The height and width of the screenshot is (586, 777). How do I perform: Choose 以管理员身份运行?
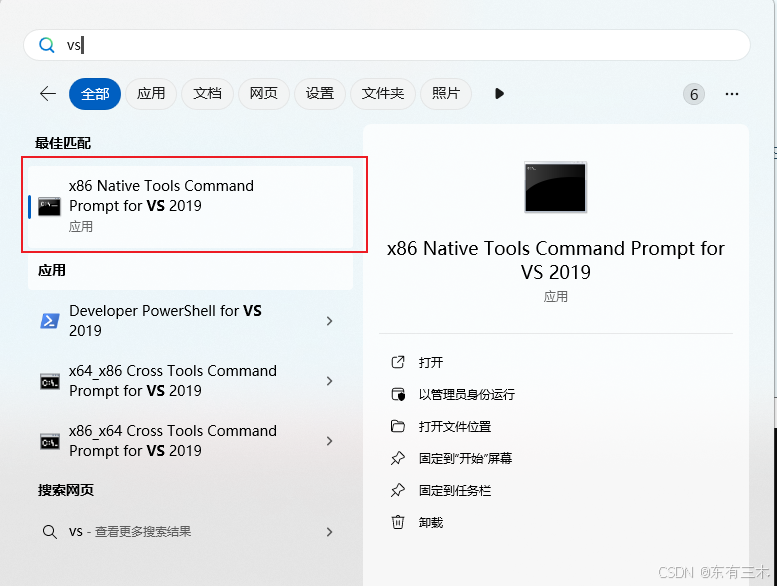click(x=466, y=395)
